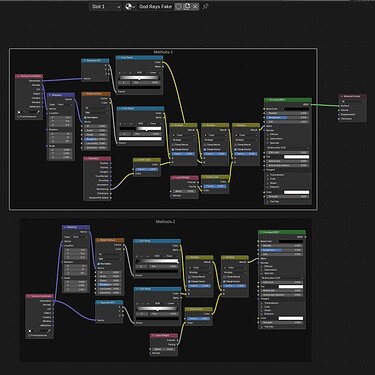
Task: Adjust Roughness slider in Methode 1 Principled BSDF
Action: point(288,118)
